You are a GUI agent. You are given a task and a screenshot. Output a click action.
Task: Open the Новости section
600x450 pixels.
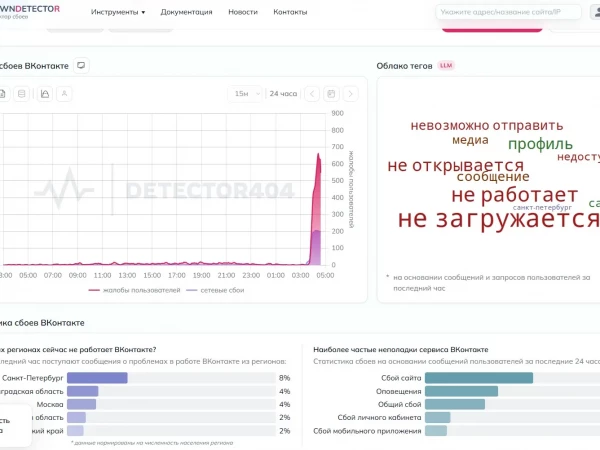pos(243,12)
